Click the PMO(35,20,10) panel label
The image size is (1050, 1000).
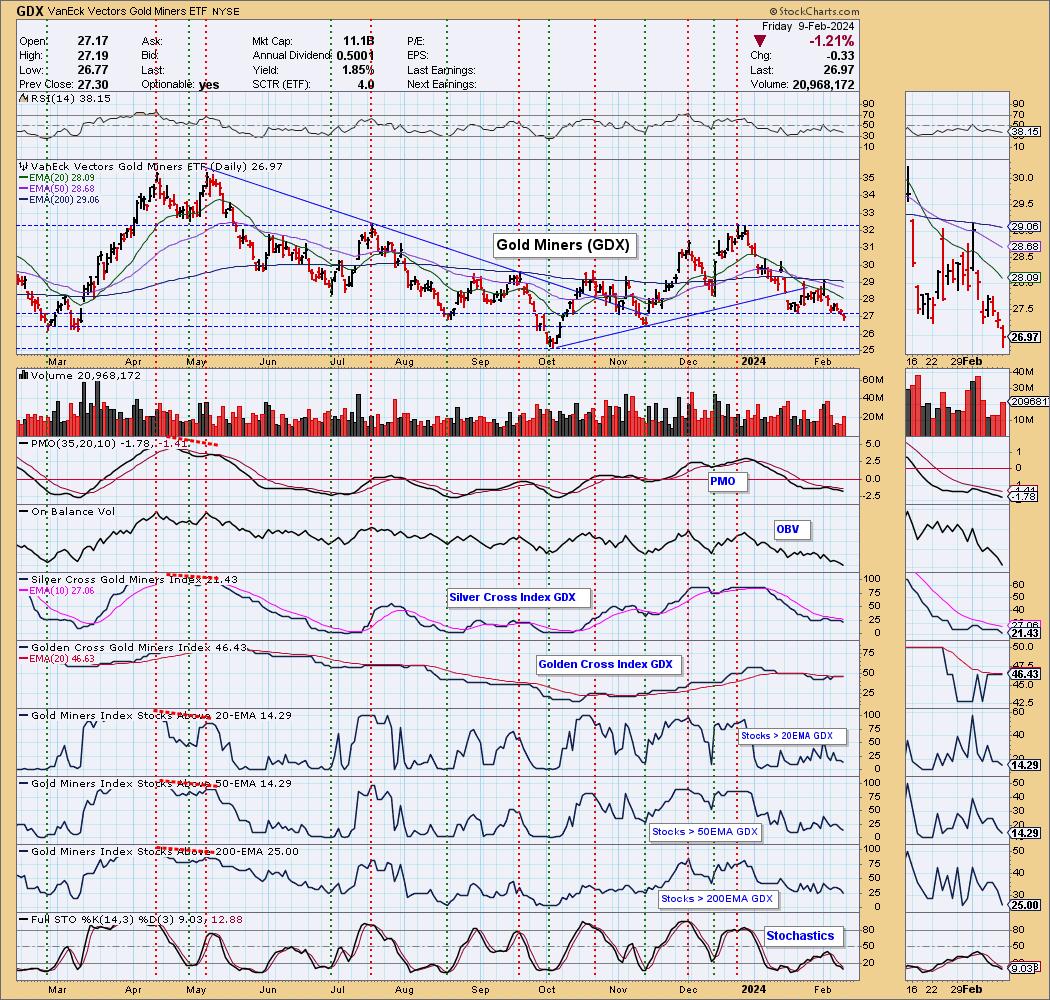click(x=109, y=443)
